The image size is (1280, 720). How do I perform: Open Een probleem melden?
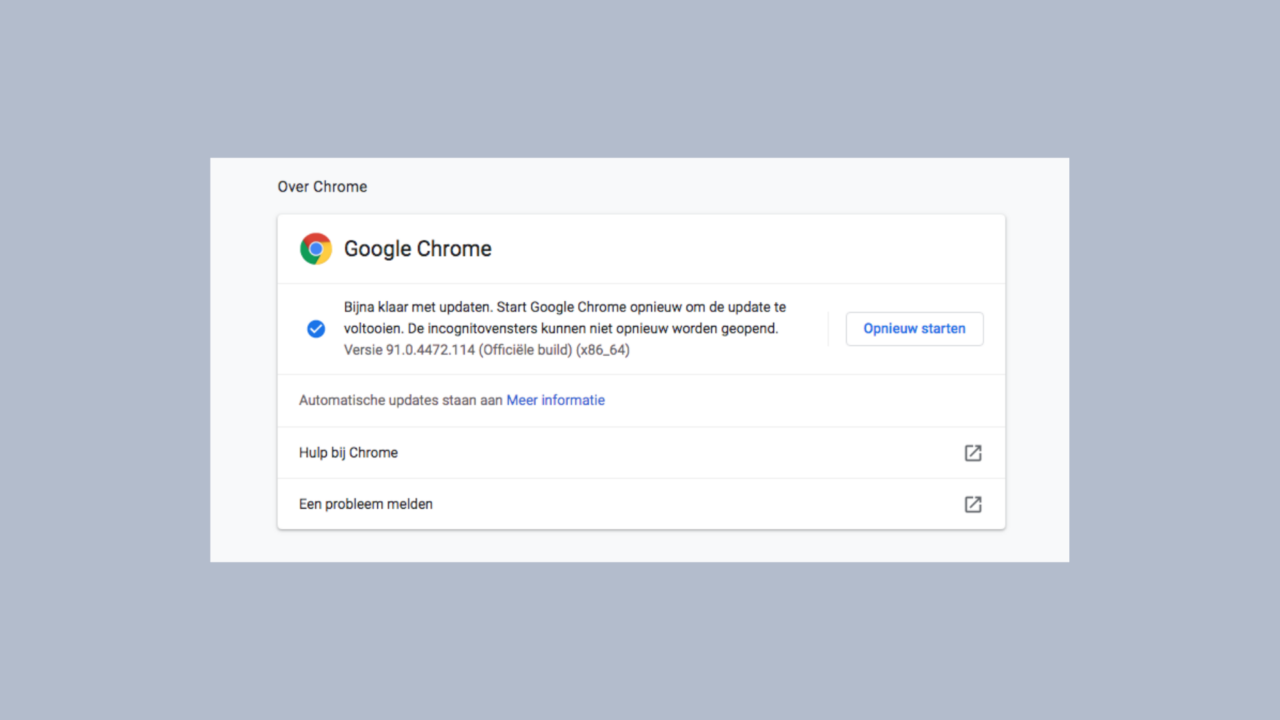point(365,504)
